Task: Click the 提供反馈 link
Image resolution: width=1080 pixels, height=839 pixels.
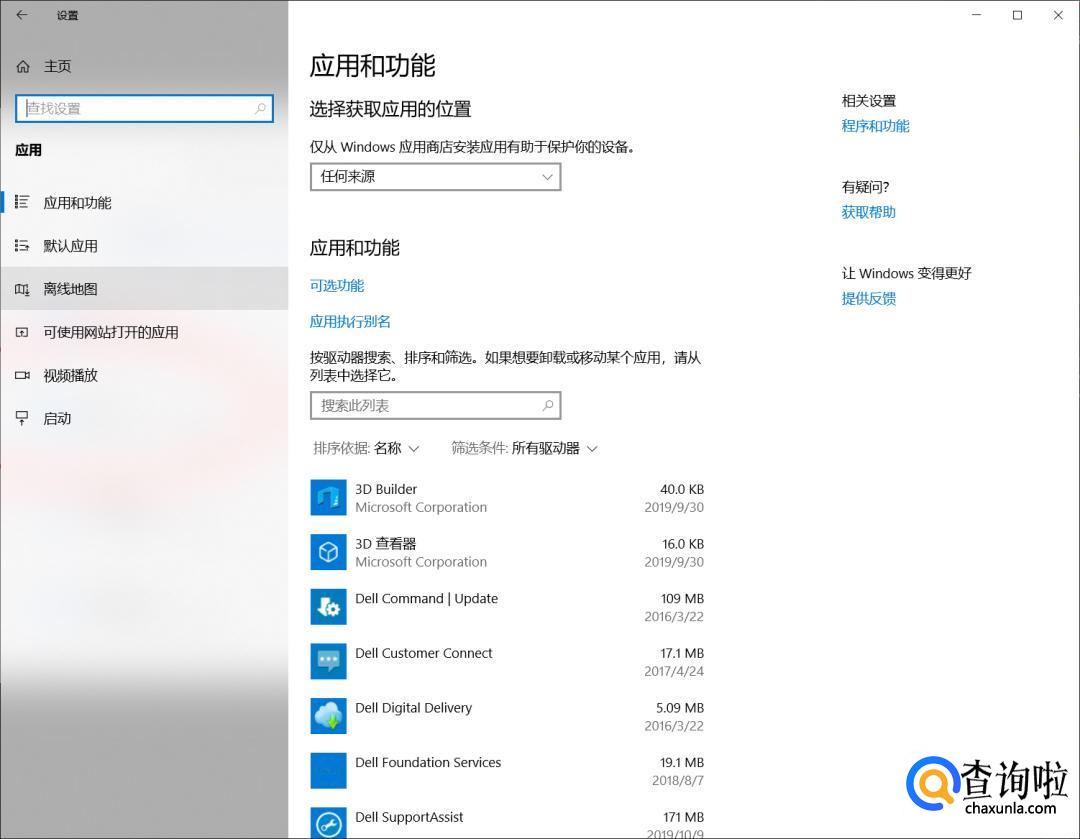Action: pyautogui.click(x=869, y=298)
